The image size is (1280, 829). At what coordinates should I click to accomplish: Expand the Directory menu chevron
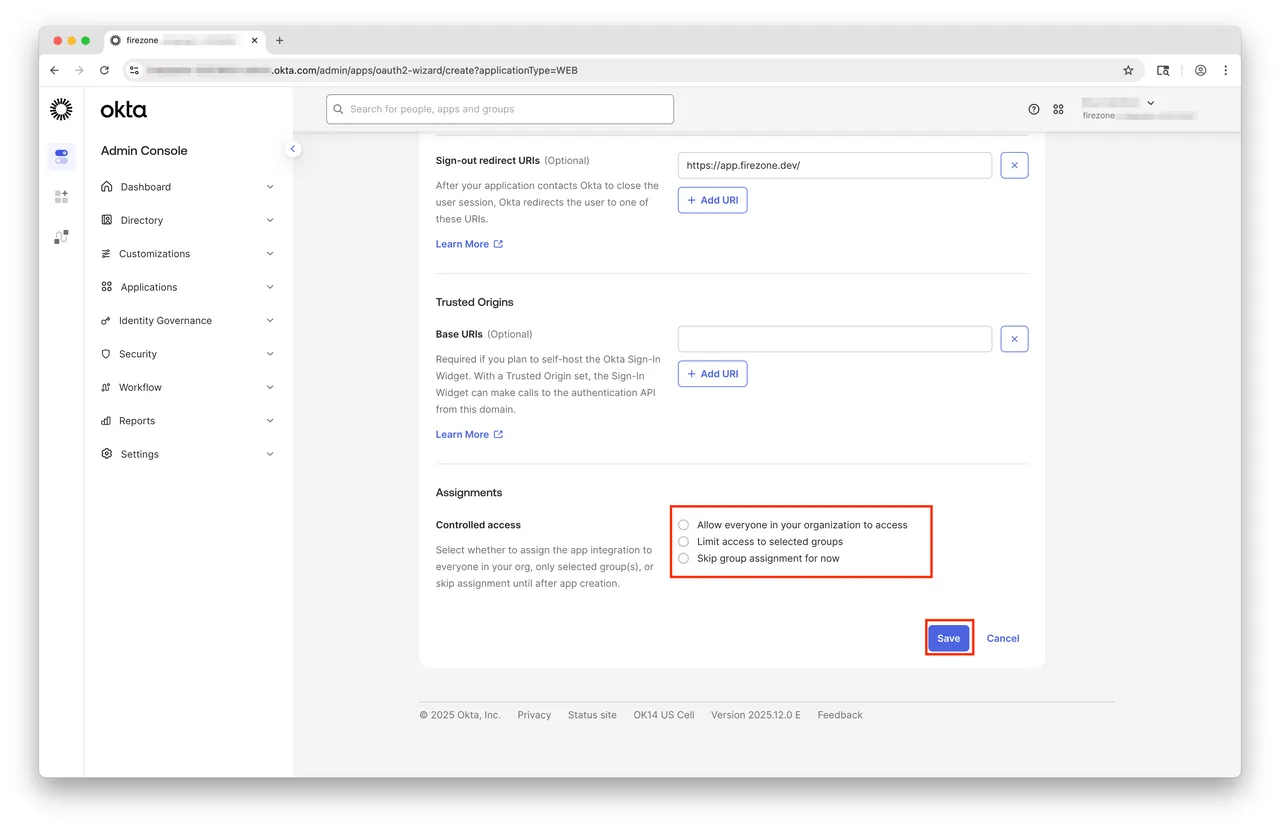click(x=270, y=220)
